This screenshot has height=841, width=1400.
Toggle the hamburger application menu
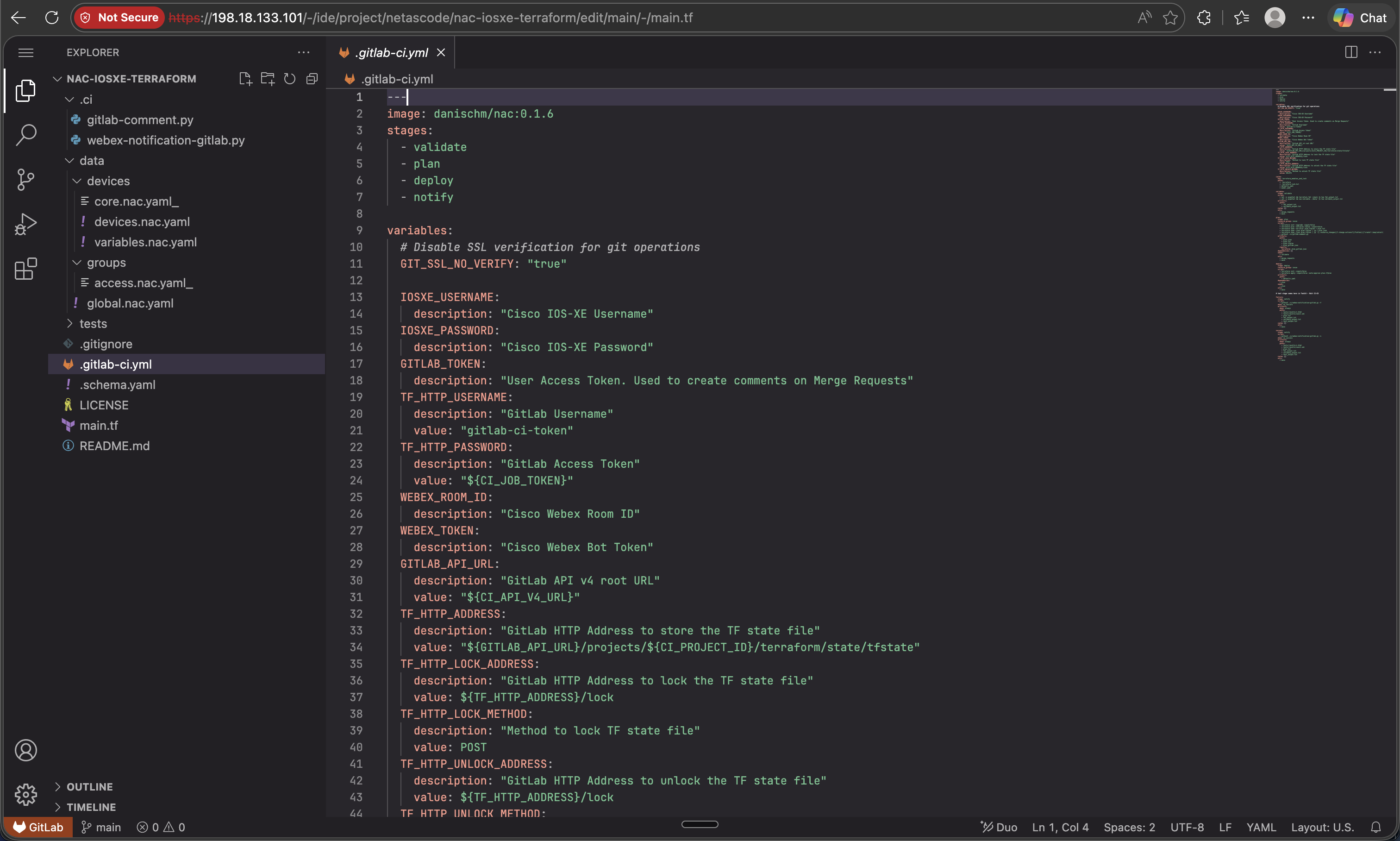pos(25,53)
